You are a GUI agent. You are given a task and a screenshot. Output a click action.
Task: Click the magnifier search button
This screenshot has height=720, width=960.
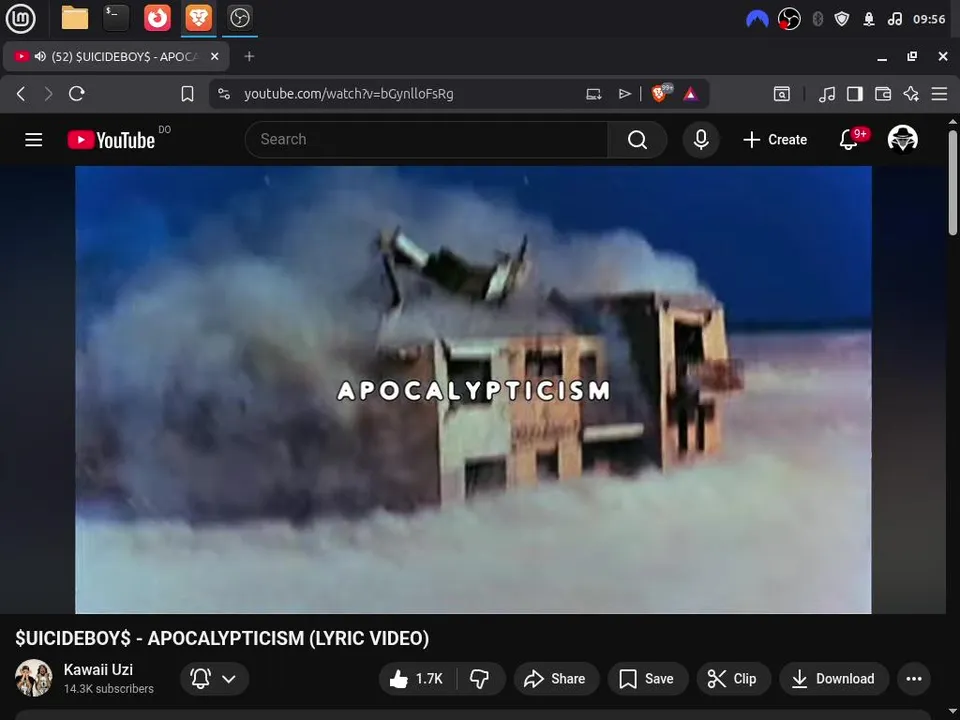(x=637, y=140)
